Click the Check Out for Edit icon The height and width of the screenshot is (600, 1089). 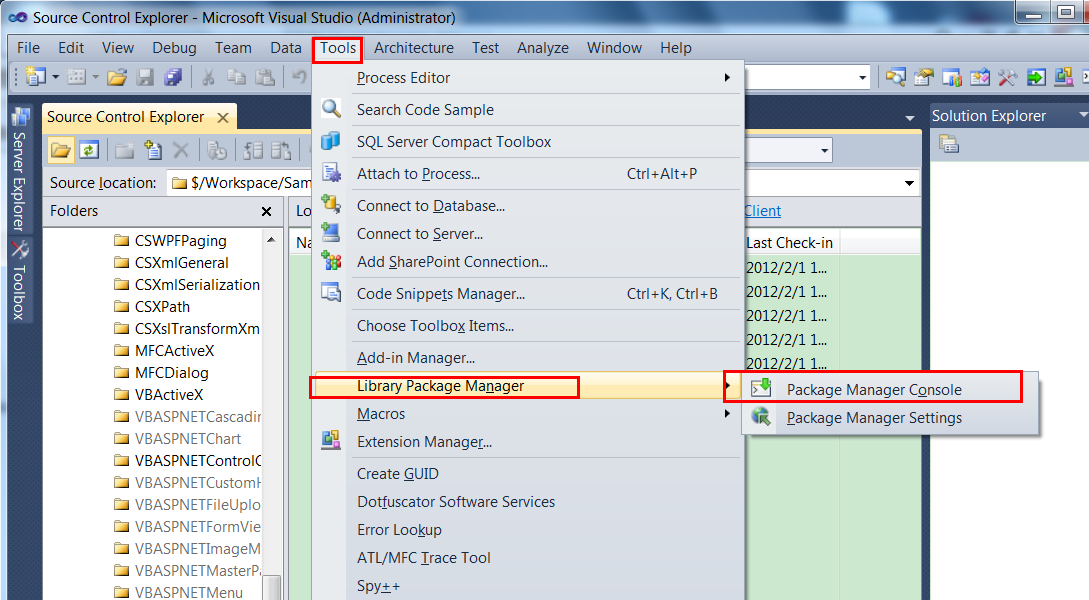(x=253, y=150)
